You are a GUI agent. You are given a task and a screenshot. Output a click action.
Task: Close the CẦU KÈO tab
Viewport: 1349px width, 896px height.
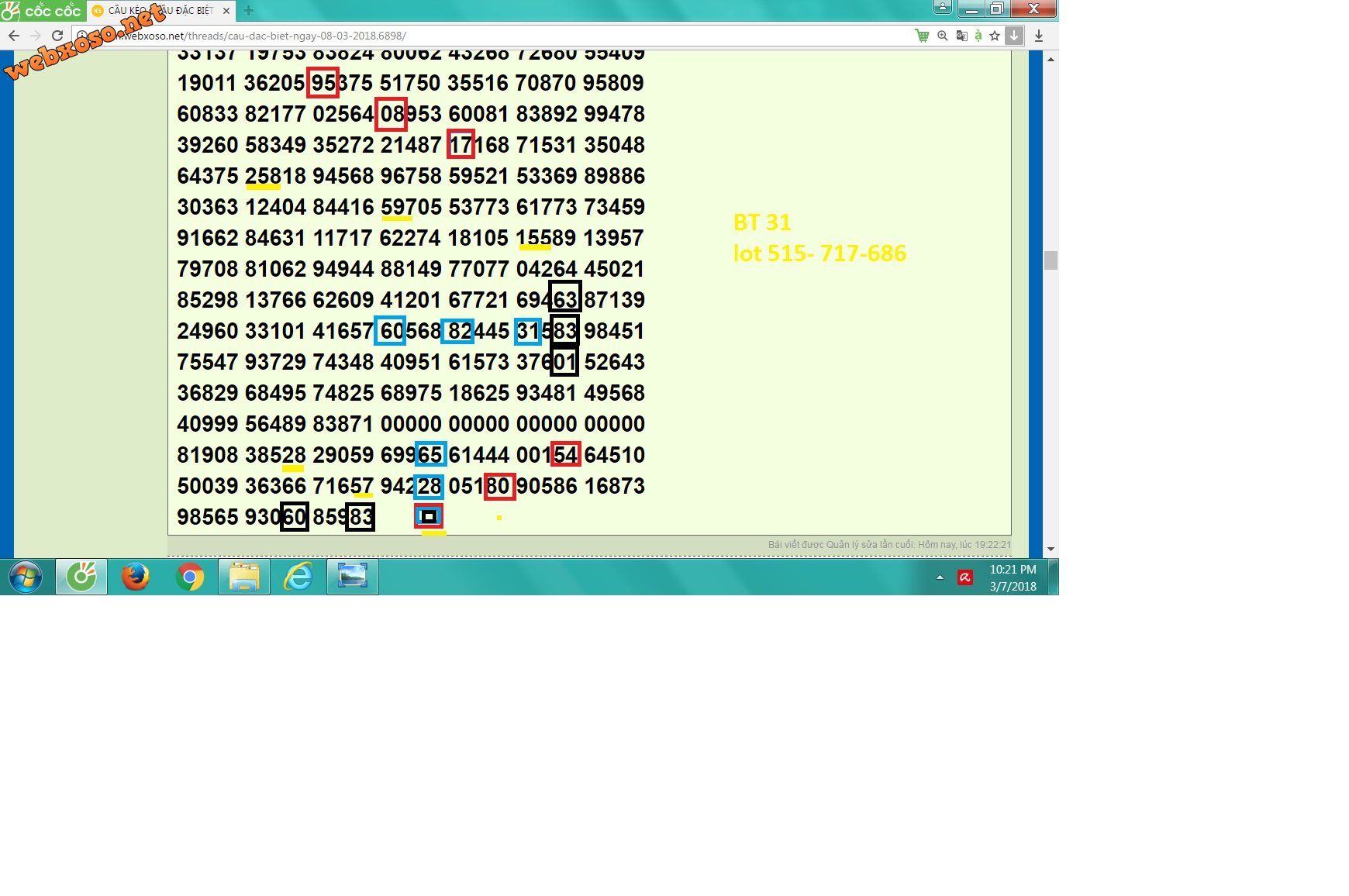(x=226, y=11)
